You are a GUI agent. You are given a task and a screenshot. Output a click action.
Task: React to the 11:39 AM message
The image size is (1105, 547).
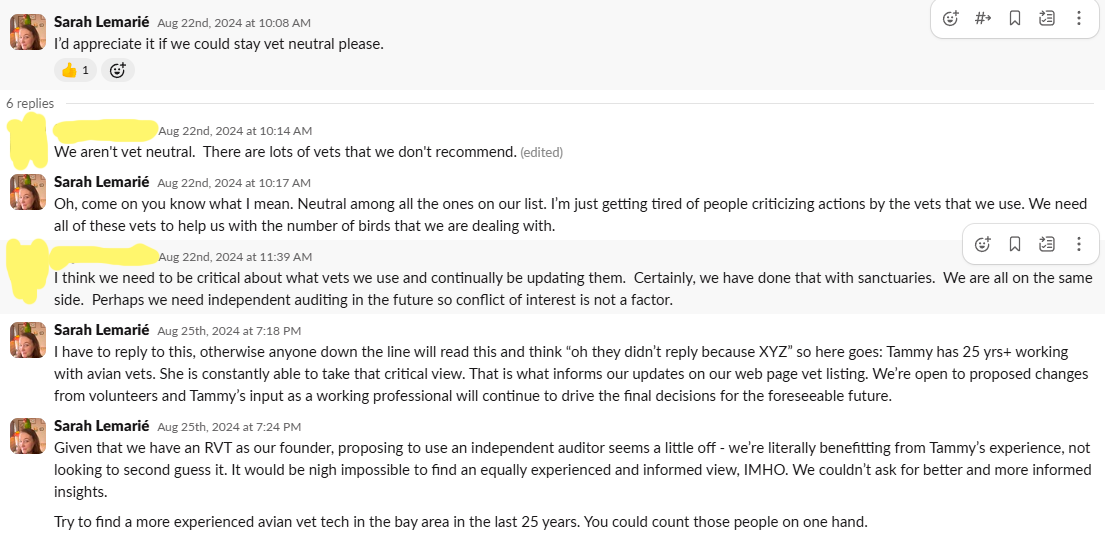[983, 244]
